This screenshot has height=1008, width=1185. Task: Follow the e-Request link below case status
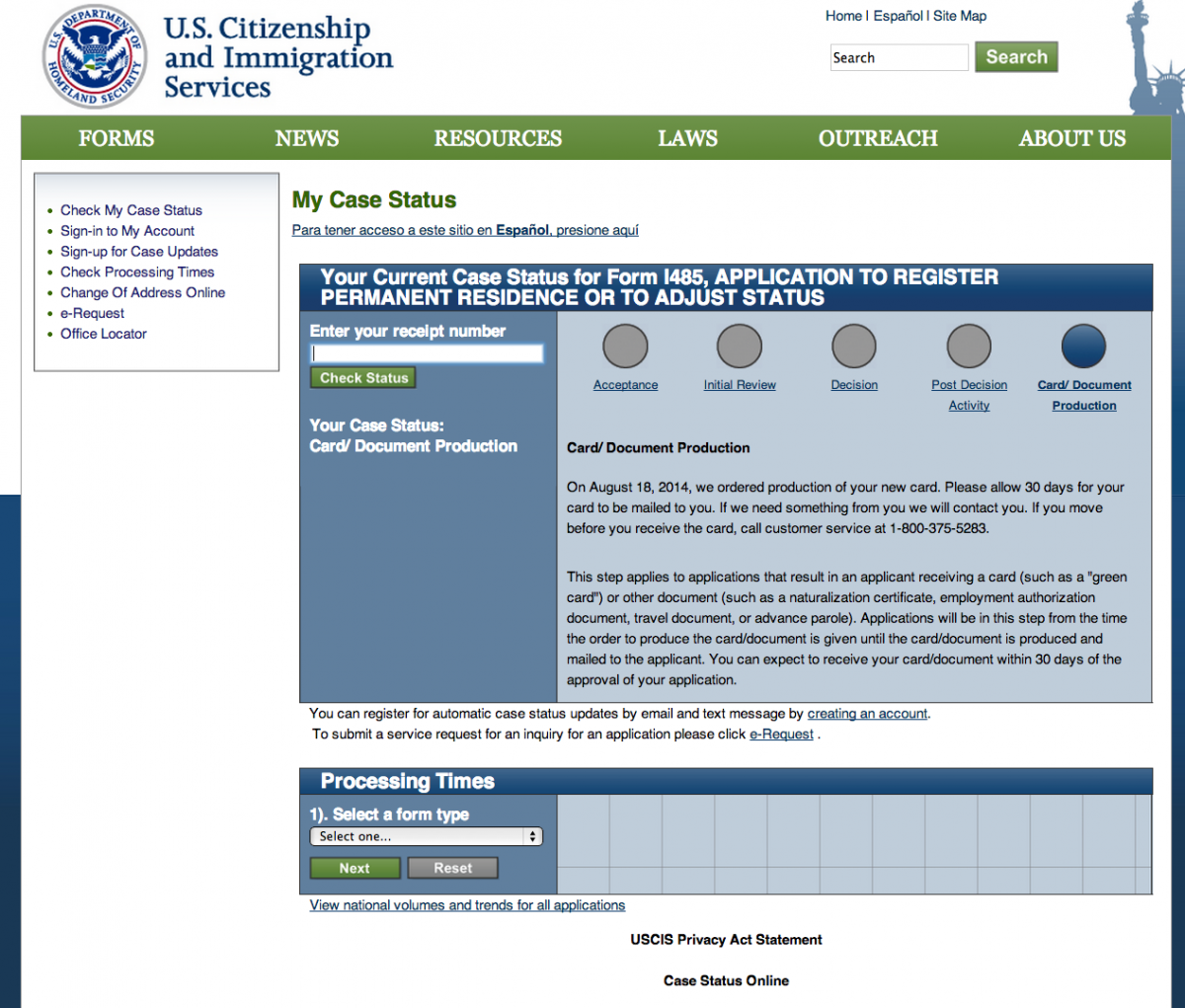coord(782,735)
